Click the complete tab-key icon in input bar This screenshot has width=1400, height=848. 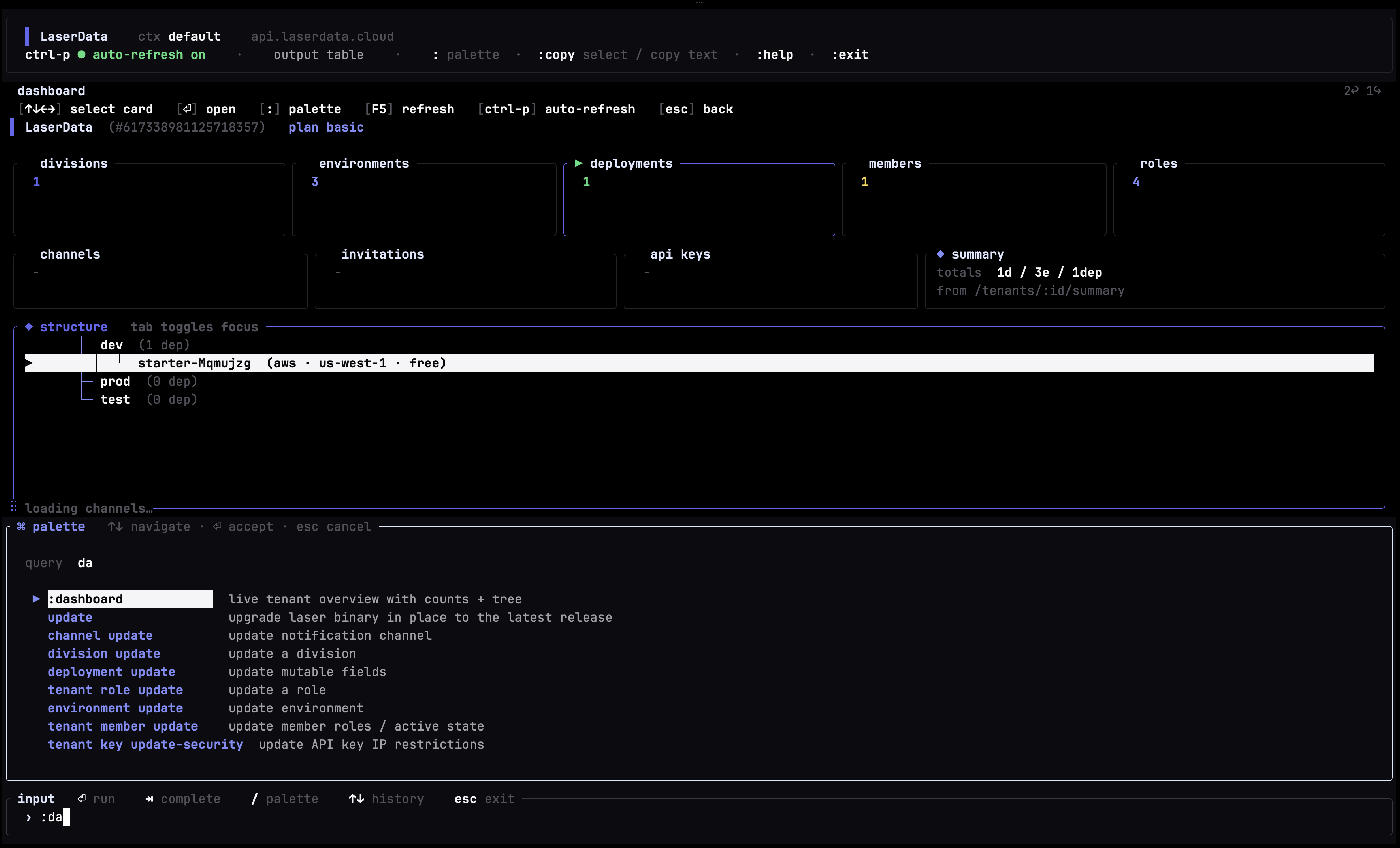(x=149, y=799)
